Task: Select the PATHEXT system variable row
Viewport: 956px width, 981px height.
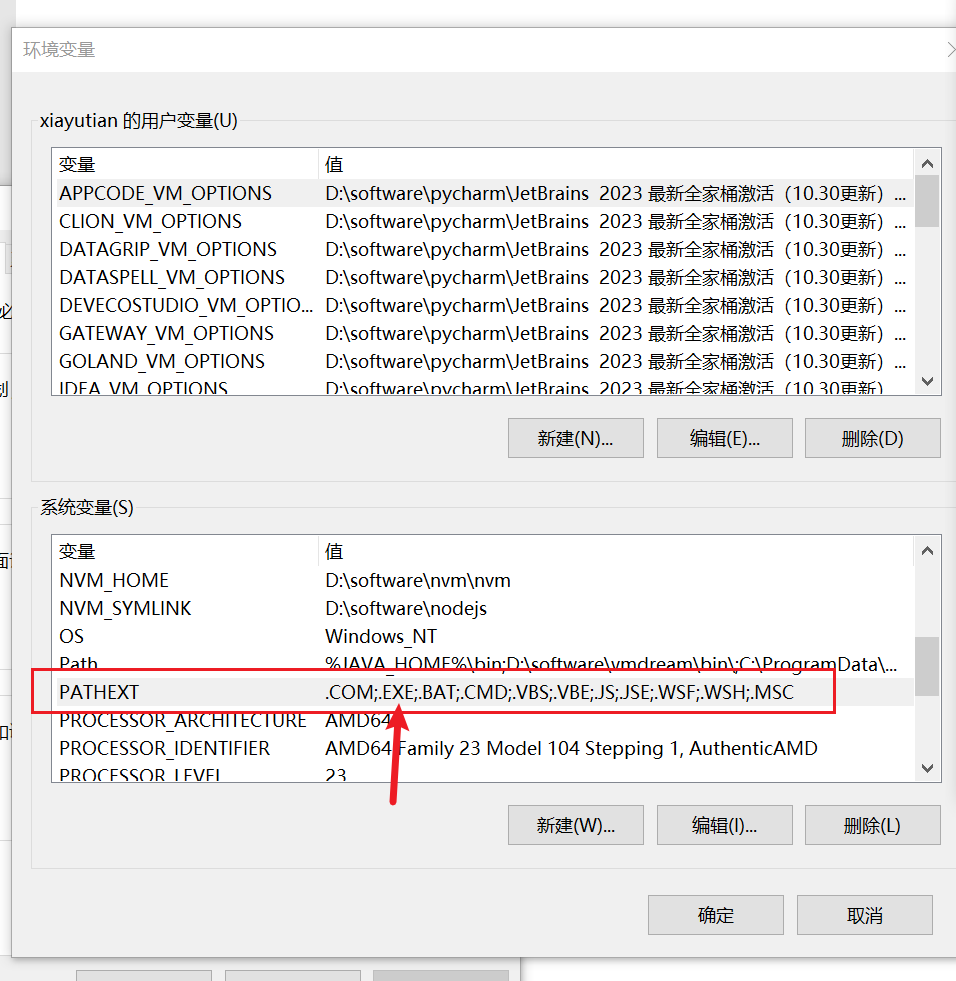Action: pos(99,692)
